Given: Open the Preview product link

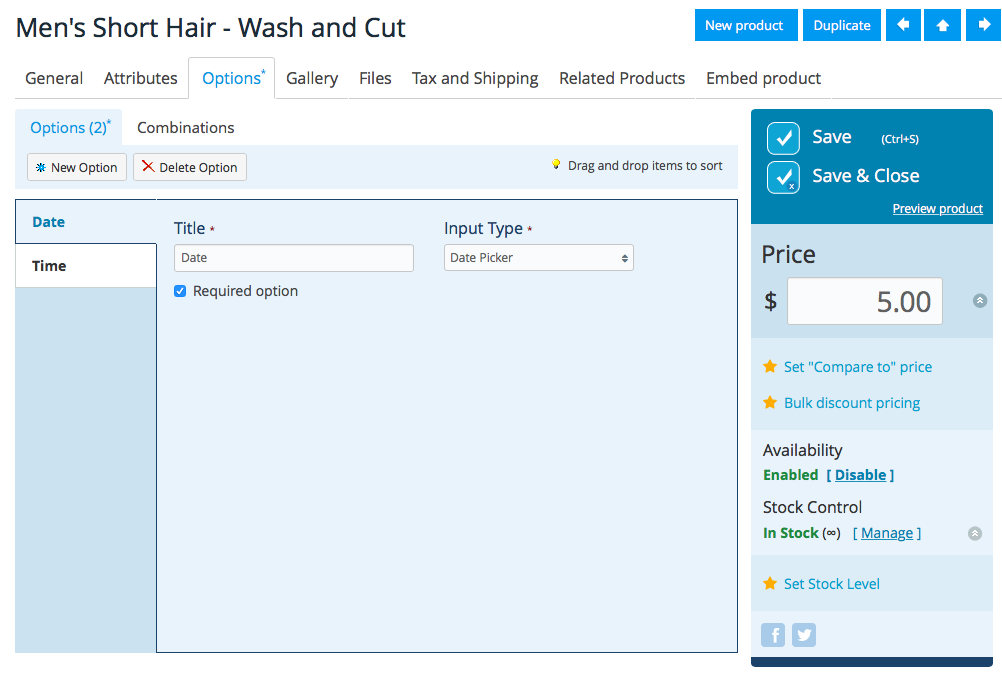Looking at the screenshot, I should click(937, 209).
